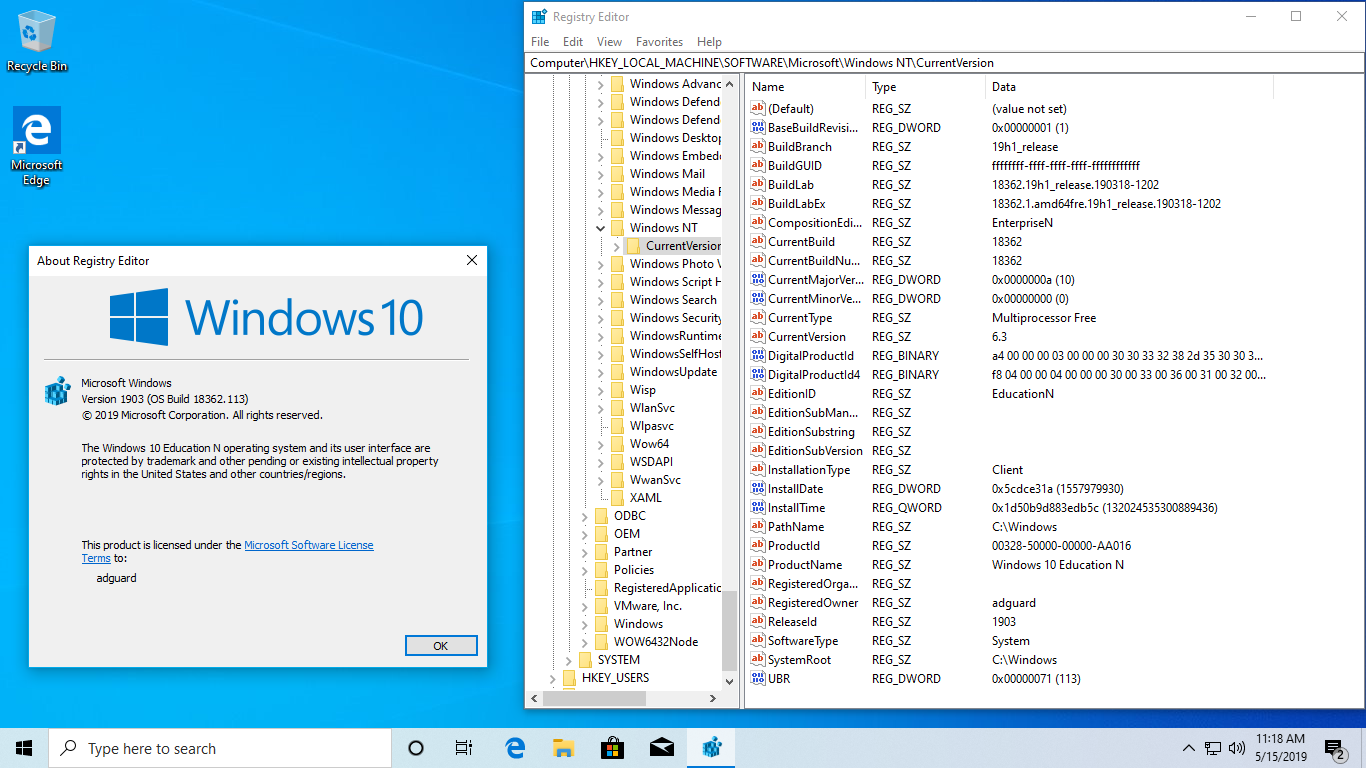This screenshot has width=1366, height=768.
Task: Select the WlanSvc key in tree
Action: coord(652,408)
